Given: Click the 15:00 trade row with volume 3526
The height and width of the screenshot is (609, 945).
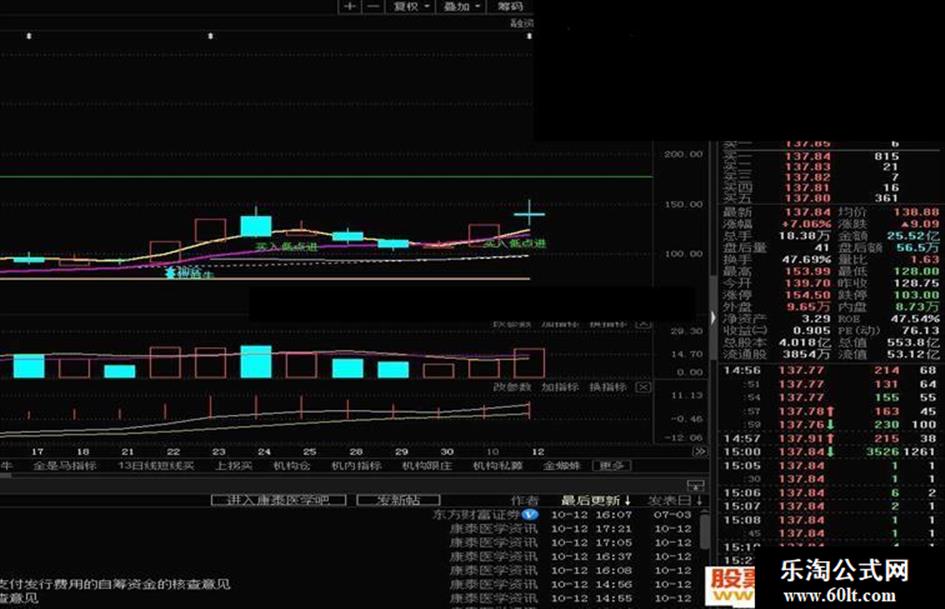Looking at the screenshot, I should 830,452.
